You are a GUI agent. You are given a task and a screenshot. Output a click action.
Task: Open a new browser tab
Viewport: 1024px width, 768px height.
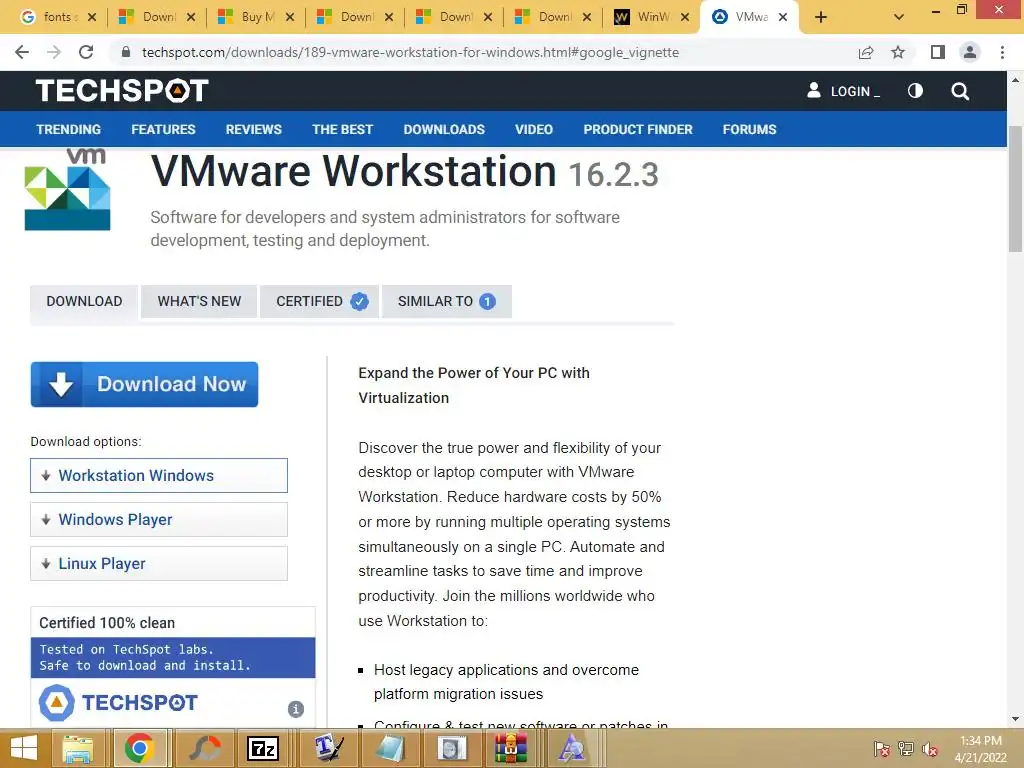pyautogui.click(x=821, y=17)
